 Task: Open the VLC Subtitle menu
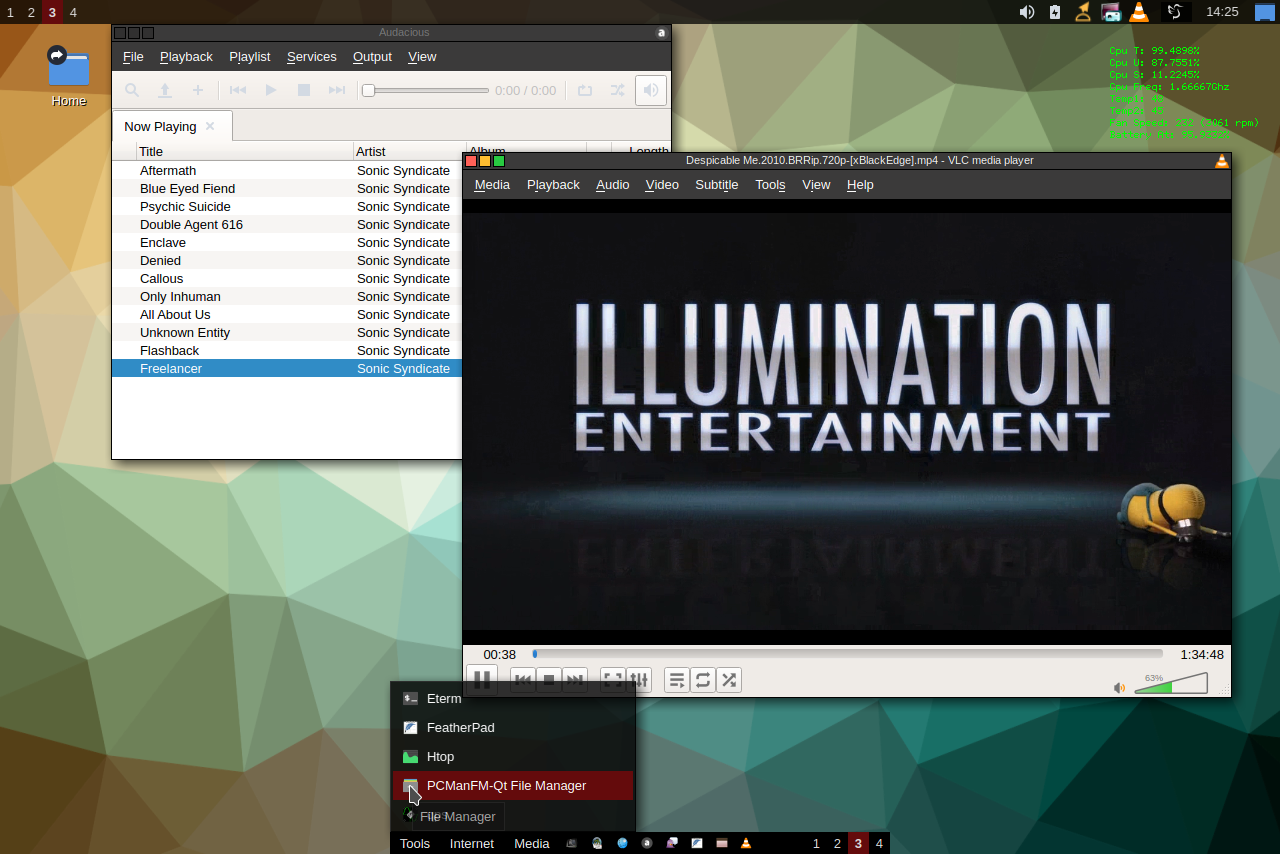pos(717,185)
